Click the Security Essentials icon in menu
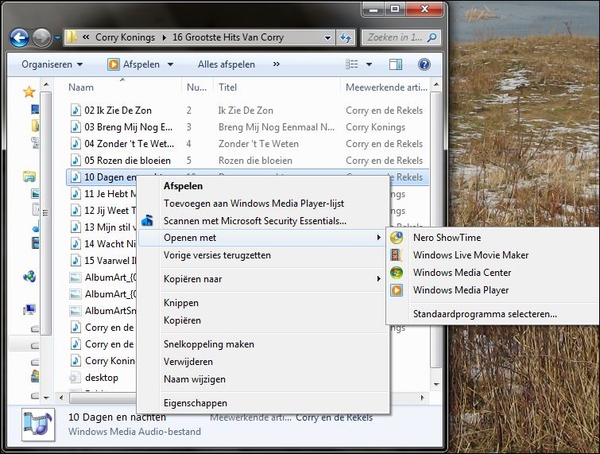The image size is (600, 454). [147, 221]
